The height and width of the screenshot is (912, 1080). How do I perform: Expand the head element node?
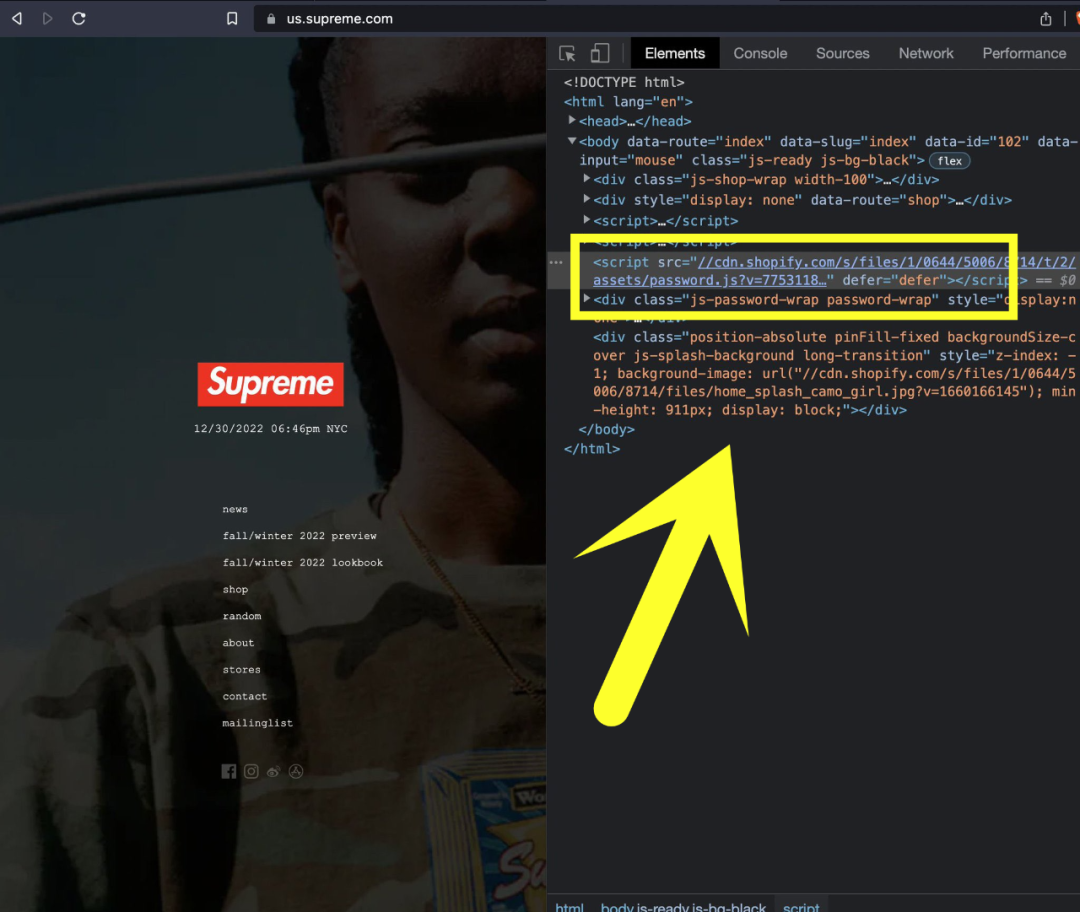[x=572, y=121]
